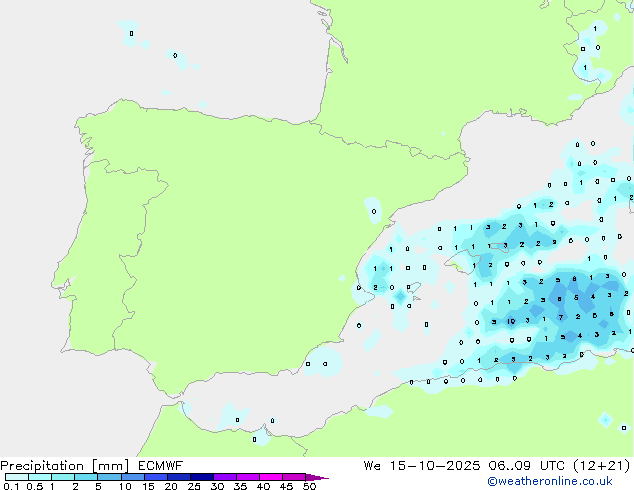Click the above-50 arrow tip of legend
634x490 pixels.
(x=317, y=477)
